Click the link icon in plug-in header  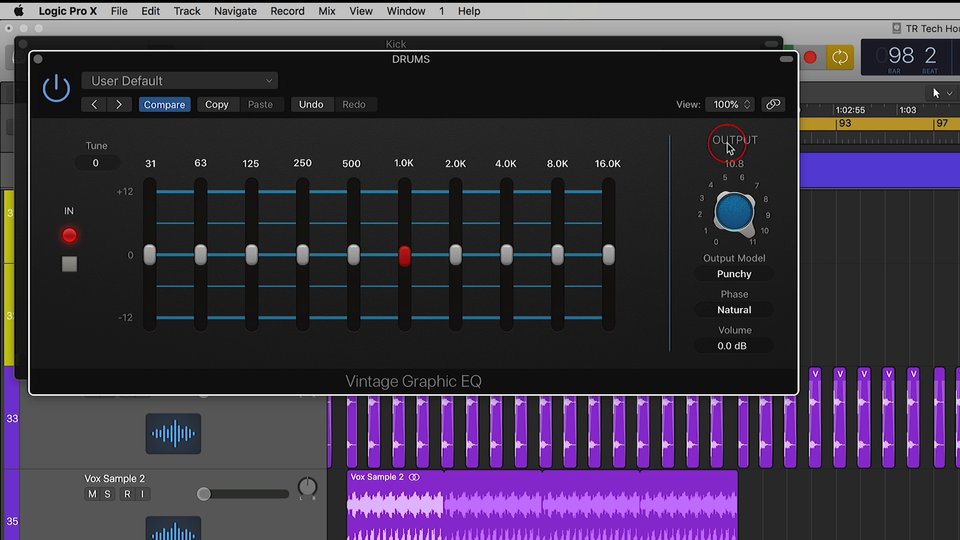(x=773, y=105)
